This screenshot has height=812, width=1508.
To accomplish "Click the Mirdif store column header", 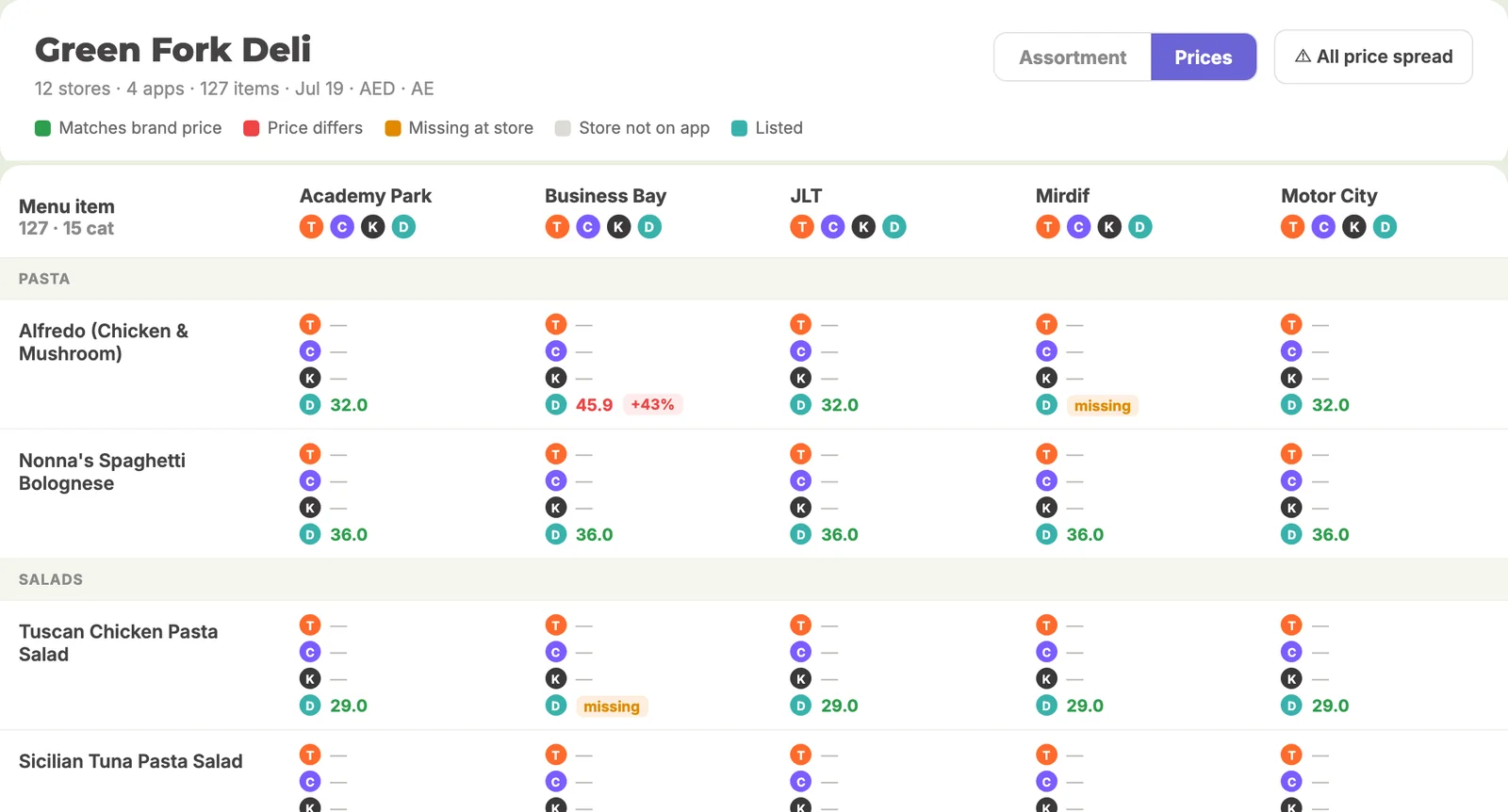I will coord(1062,196).
